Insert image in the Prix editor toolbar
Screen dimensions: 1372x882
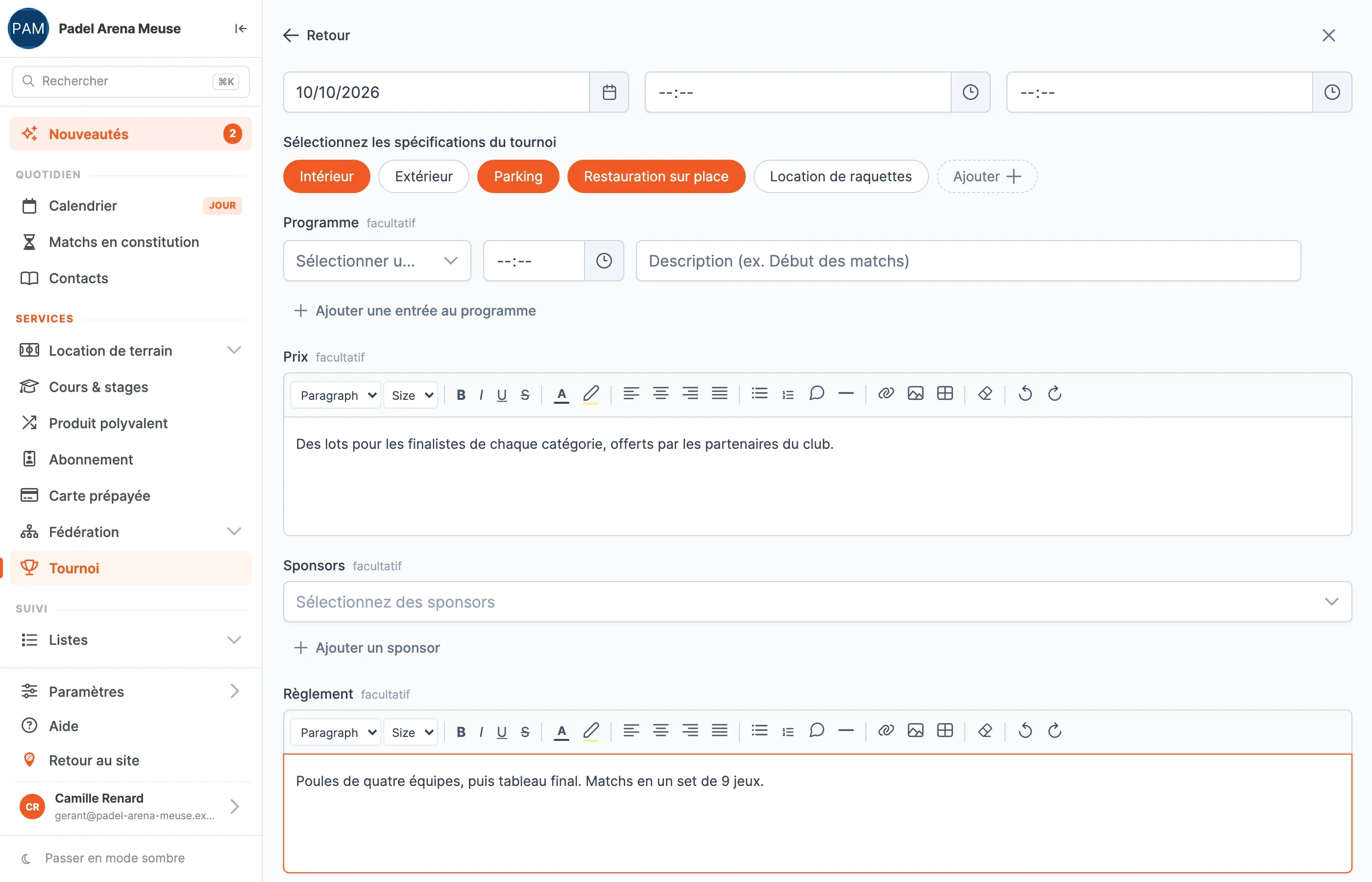click(x=915, y=394)
